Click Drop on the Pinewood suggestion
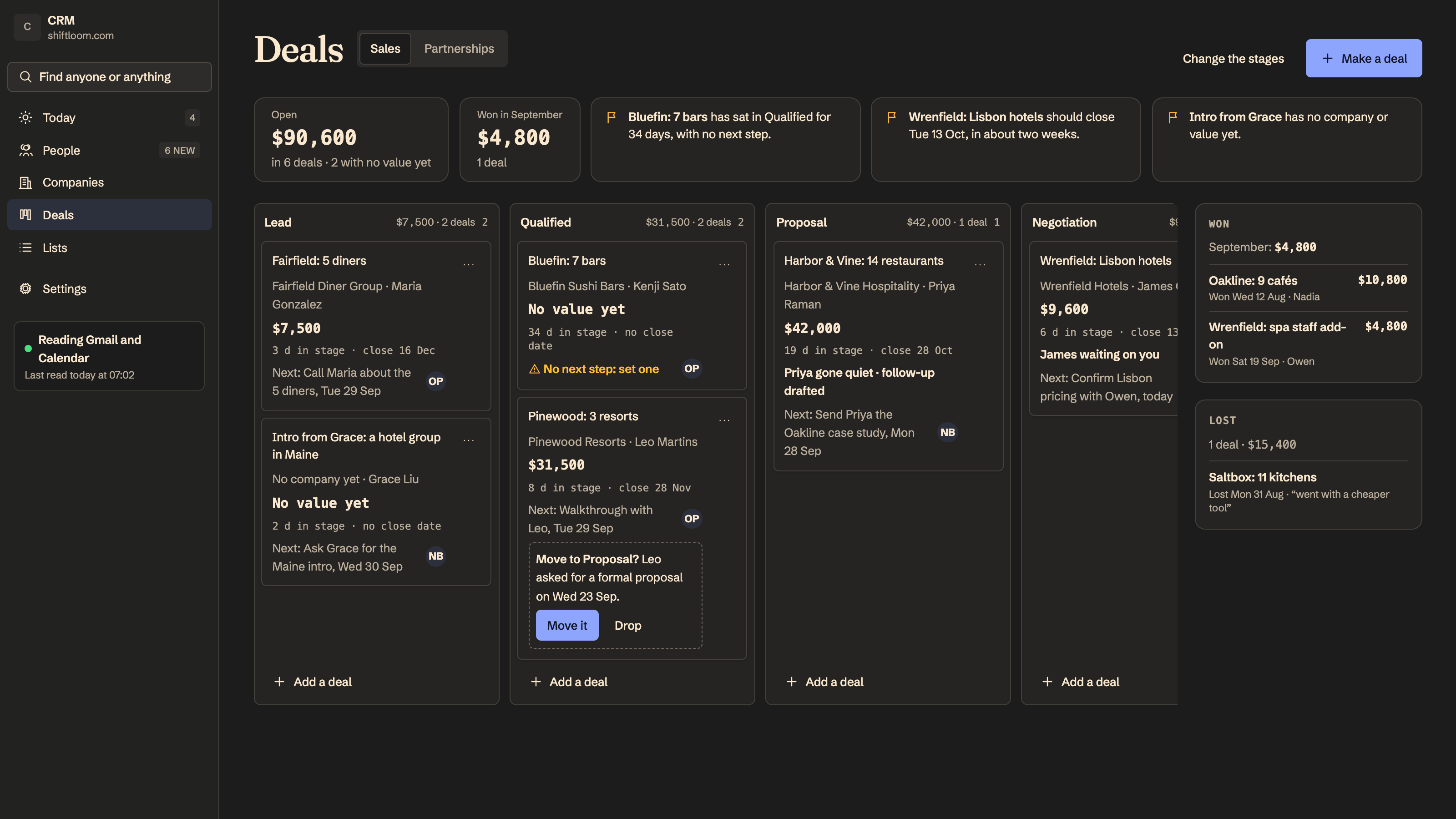This screenshot has width=1456, height=819. 627,626
